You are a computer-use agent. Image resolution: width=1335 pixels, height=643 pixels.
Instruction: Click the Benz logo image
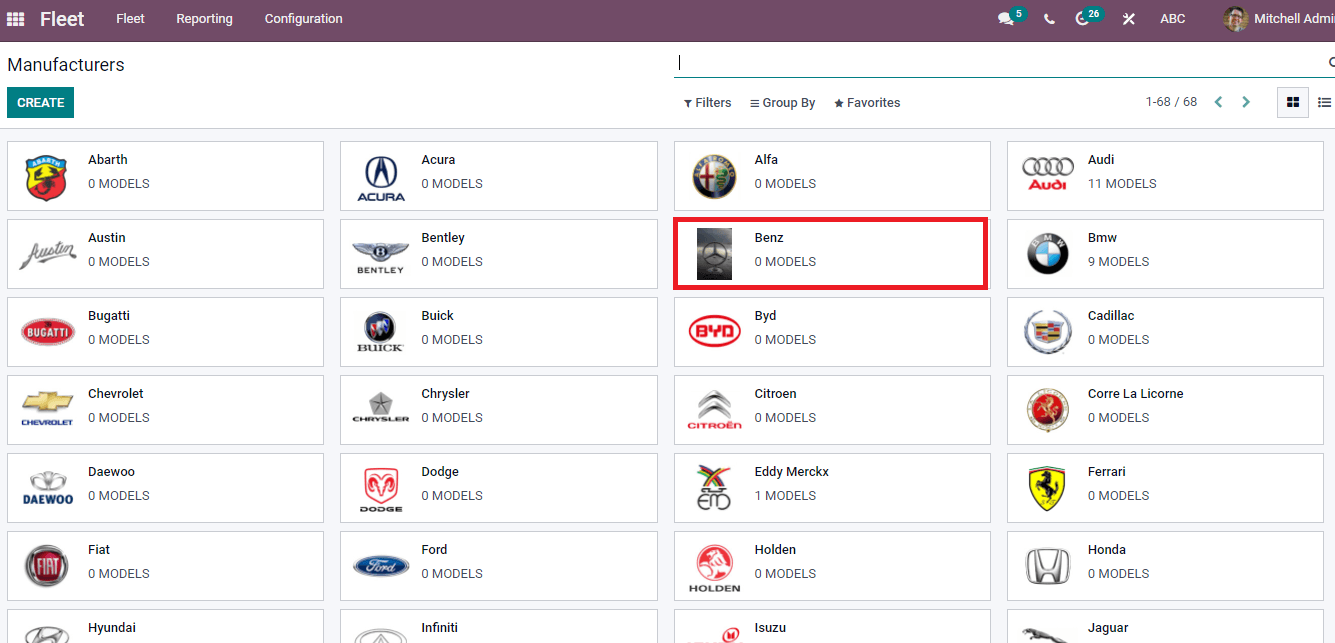coord(714,254)
